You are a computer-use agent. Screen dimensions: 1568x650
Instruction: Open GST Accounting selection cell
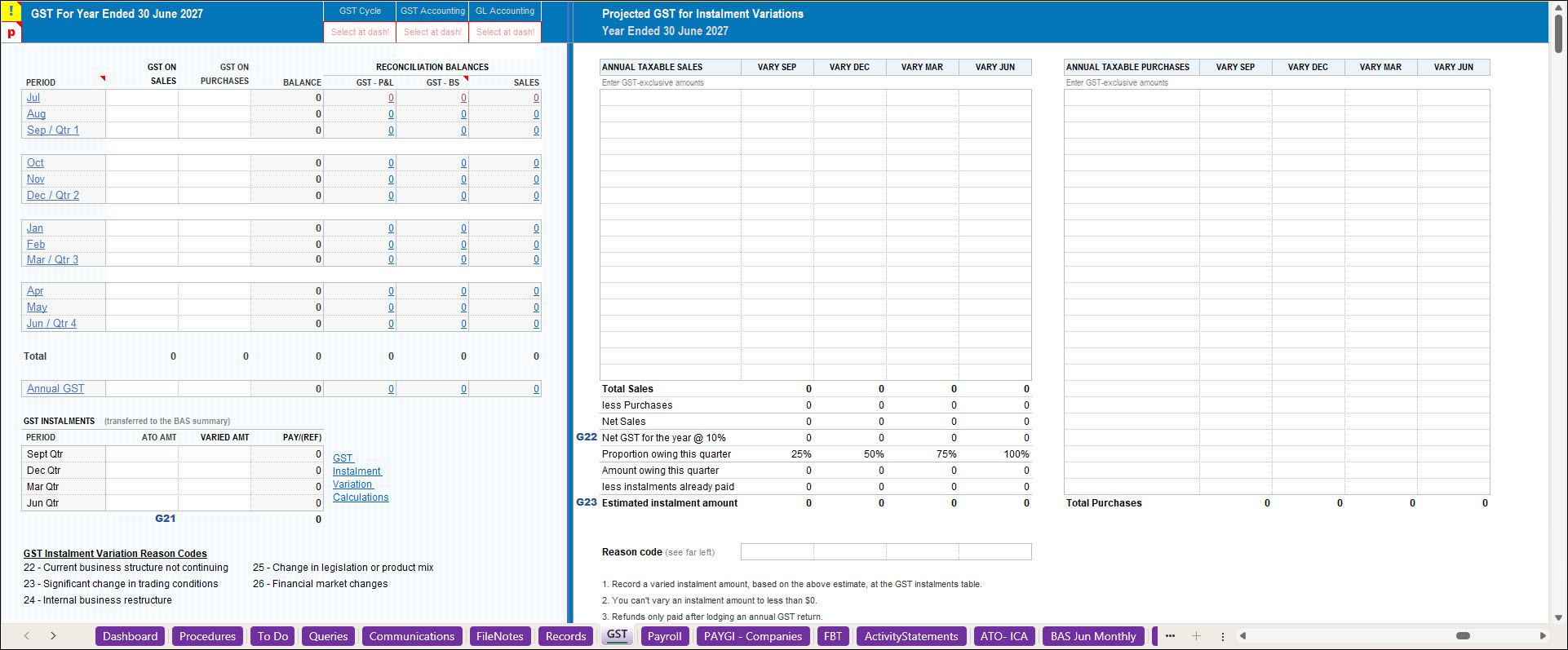(432, 32)
